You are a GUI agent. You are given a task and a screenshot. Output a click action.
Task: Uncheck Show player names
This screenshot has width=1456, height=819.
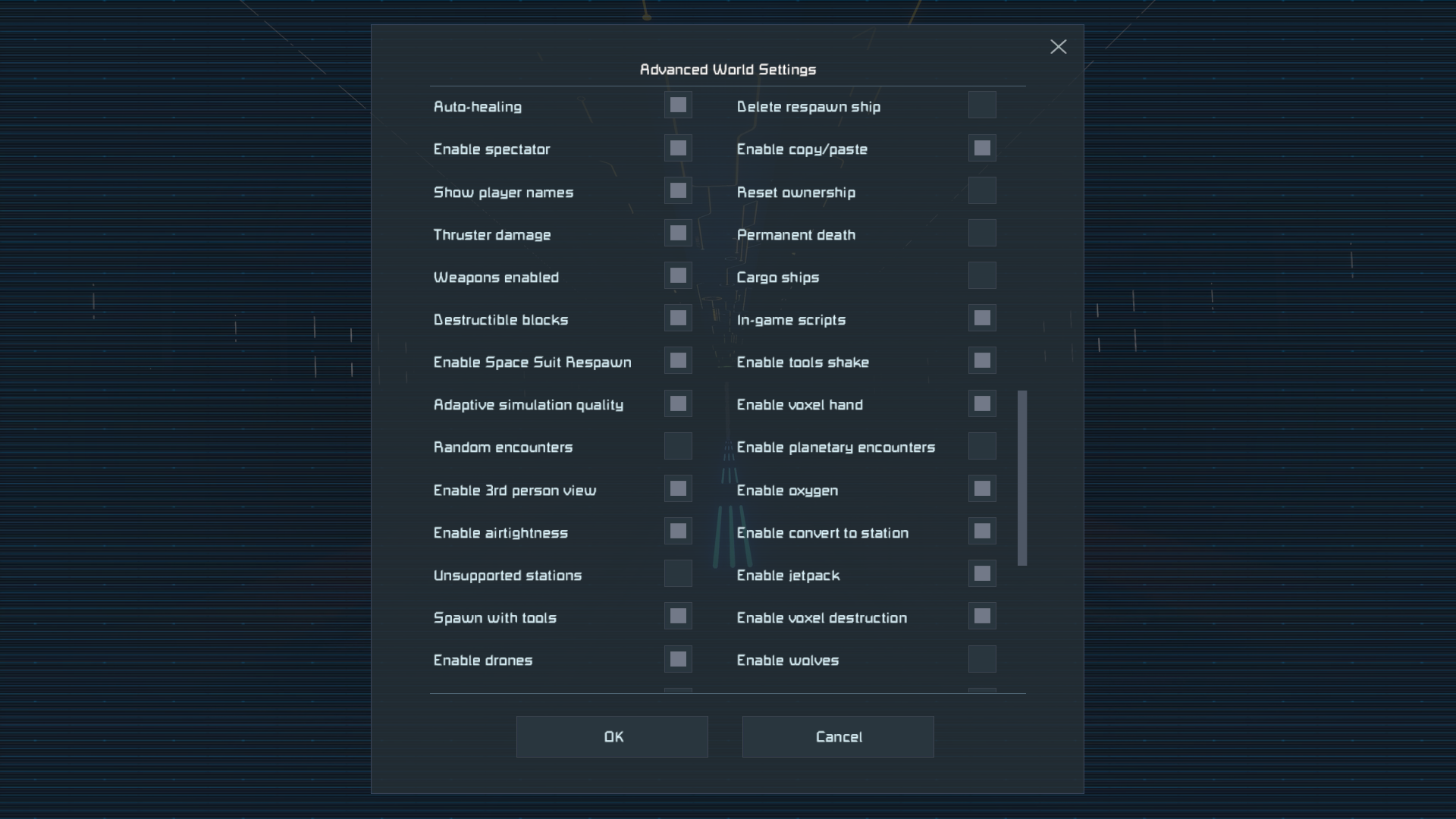click(x=678, y=191)
